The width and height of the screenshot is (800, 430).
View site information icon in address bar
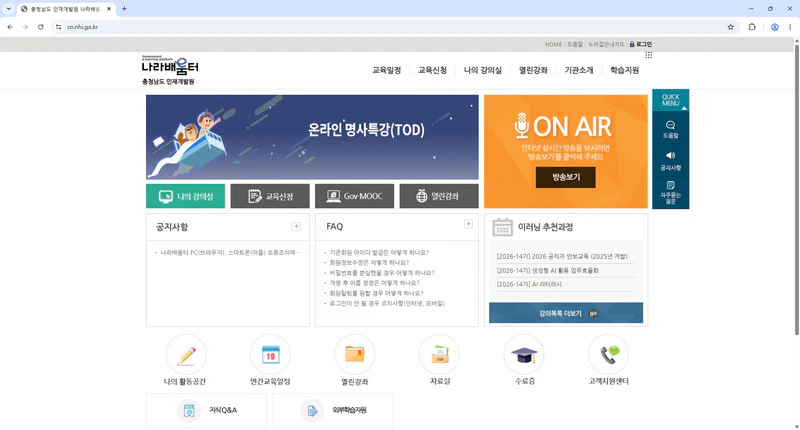click(59, 27)
